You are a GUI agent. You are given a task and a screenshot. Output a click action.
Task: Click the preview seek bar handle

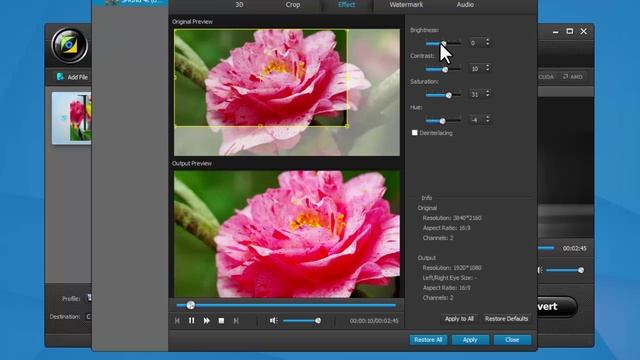(x=191, y=305)
